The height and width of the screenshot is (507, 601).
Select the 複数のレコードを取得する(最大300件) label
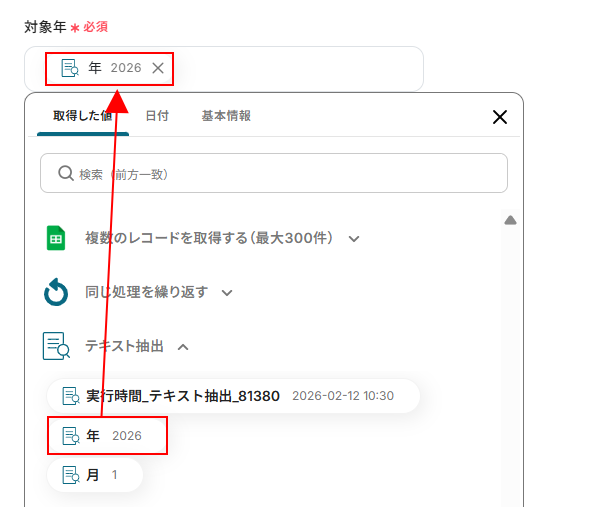[x=209, y=238]
